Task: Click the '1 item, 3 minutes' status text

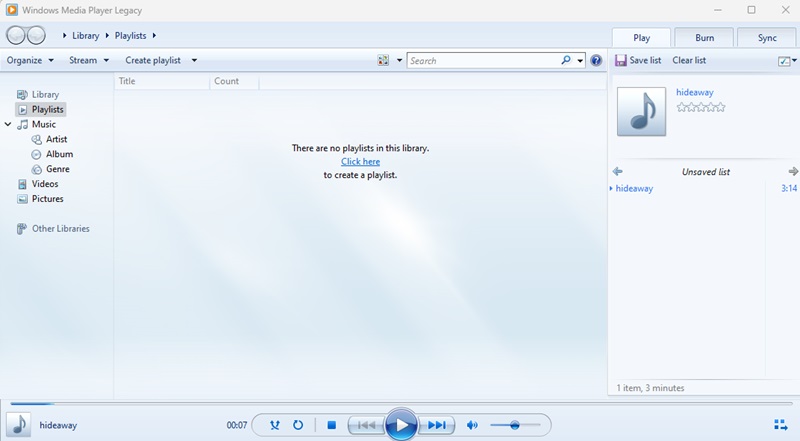Action: (650, 388)
